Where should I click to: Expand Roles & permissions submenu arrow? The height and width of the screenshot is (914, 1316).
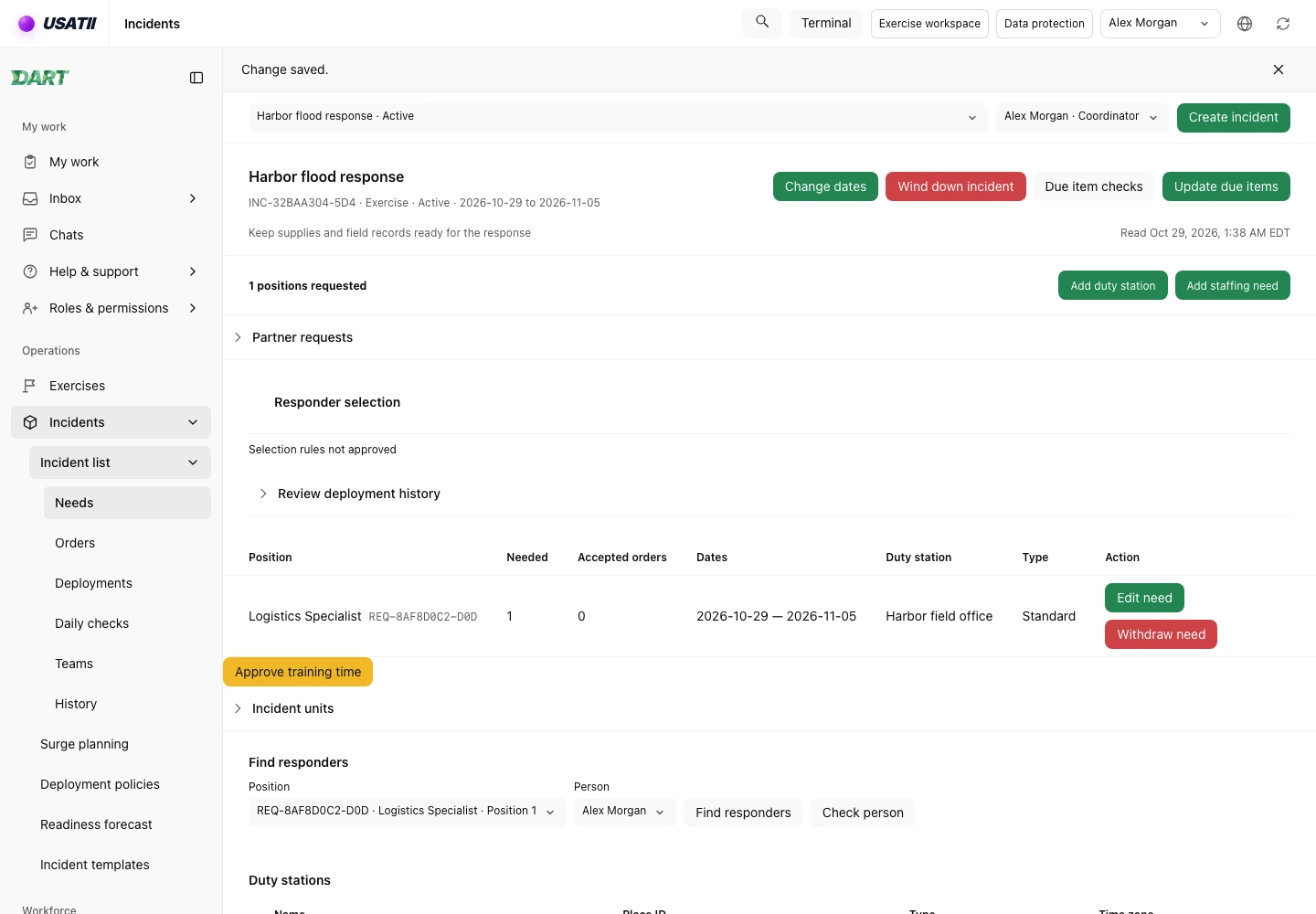tap(193, 308)
